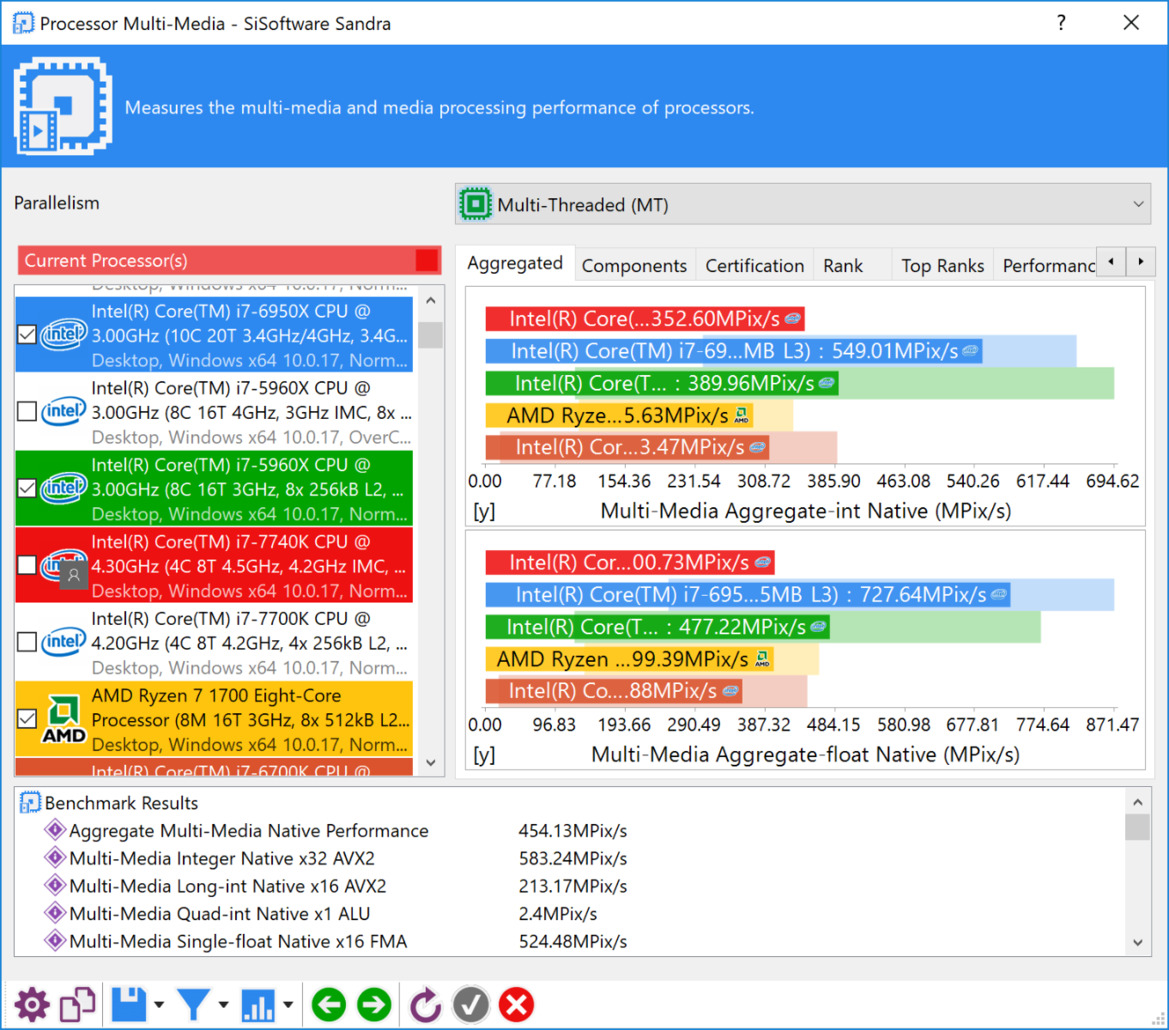Click processor list scroll up arrow
1169x1030 pixels.
pos(430,300)
